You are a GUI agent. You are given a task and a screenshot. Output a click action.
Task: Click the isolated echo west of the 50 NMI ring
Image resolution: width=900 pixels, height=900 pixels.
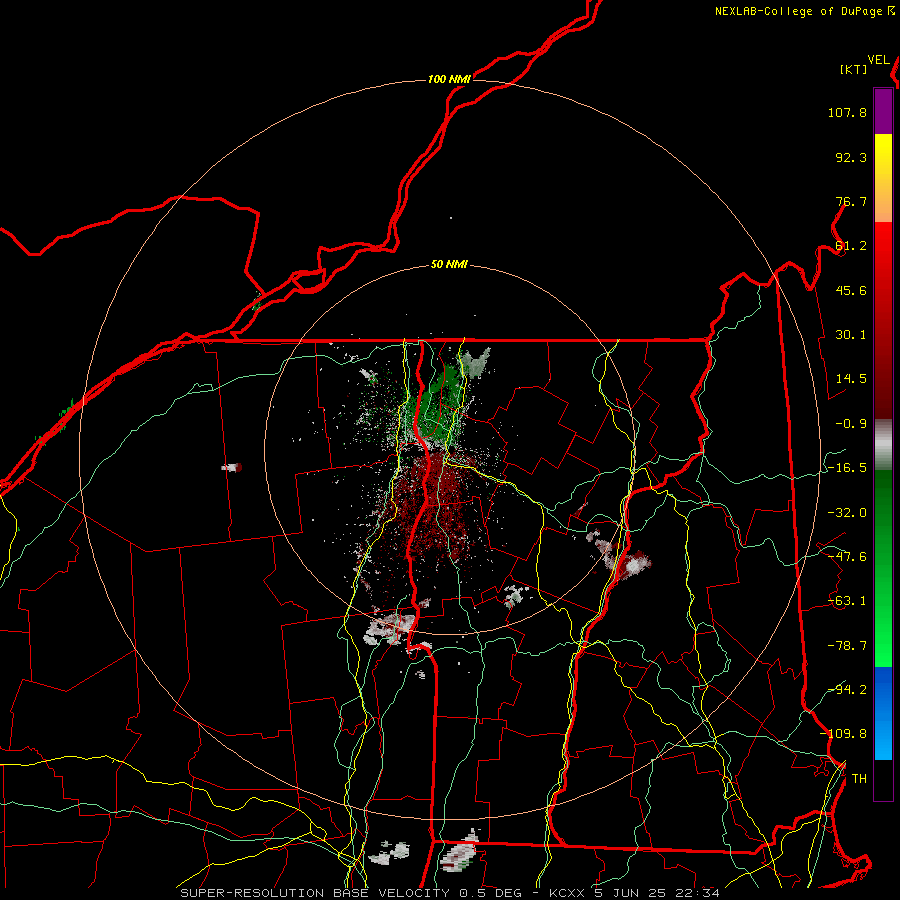pyautogui.click(x=232, y=468)
